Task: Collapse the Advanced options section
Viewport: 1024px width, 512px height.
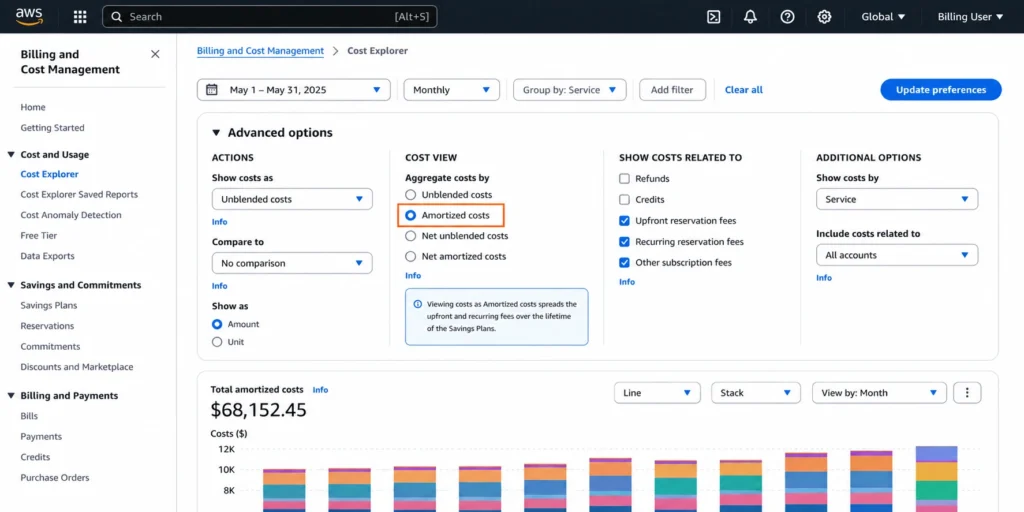Action: point(216,133)
